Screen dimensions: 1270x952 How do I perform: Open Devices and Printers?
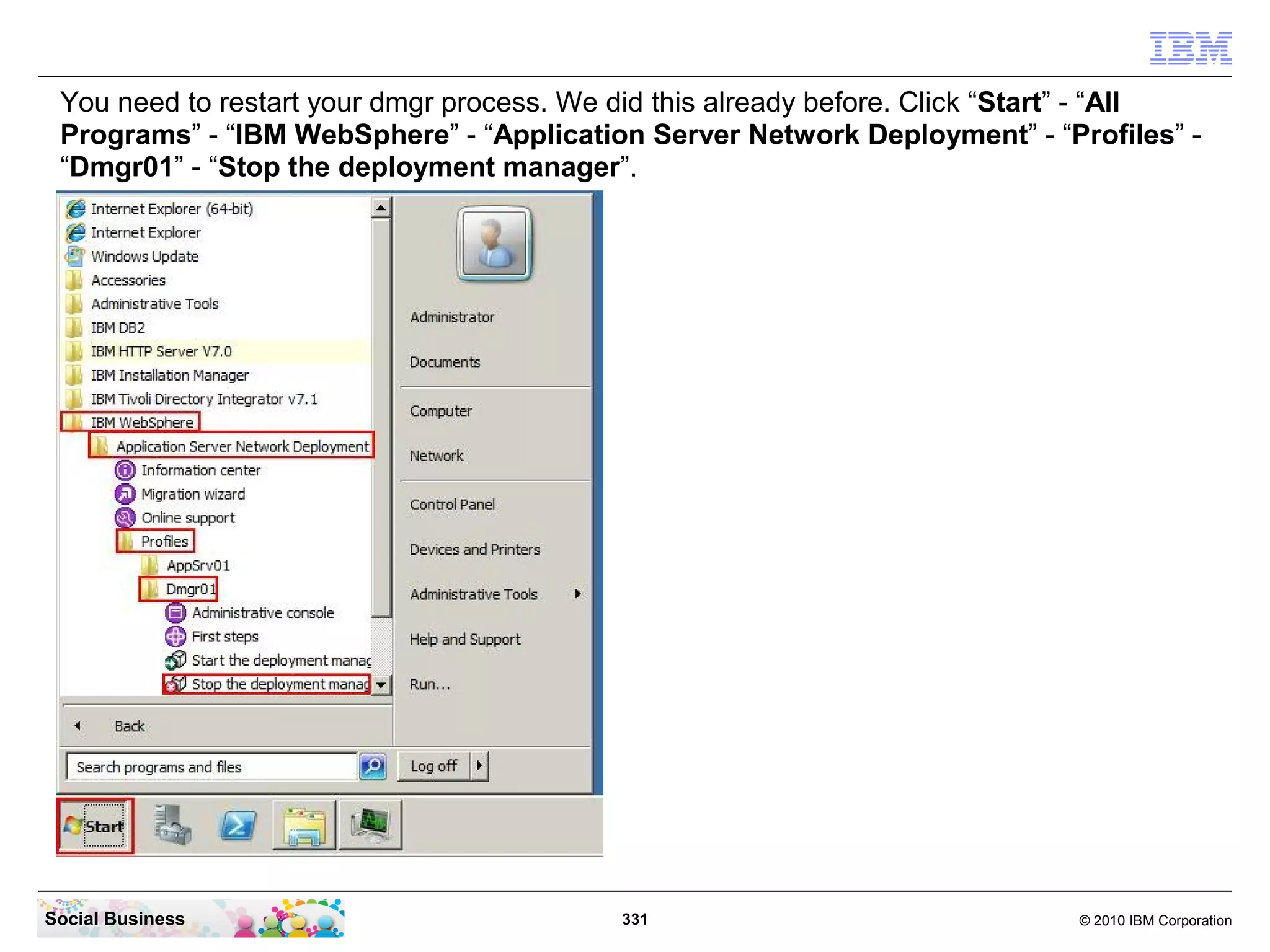point(475,549)
